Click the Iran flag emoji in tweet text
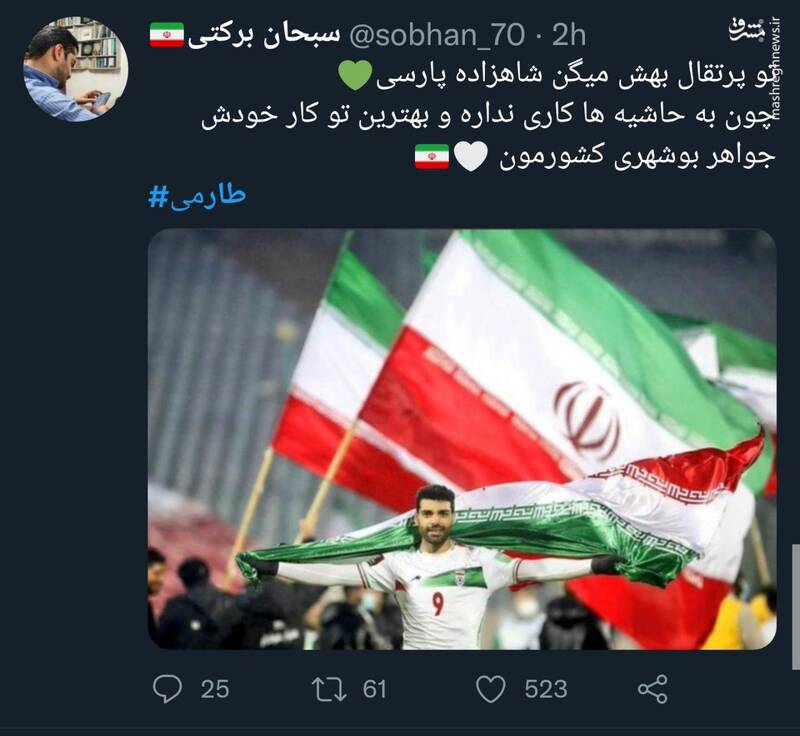Viewport: 800px width, 736px height. tap(432, 157)
